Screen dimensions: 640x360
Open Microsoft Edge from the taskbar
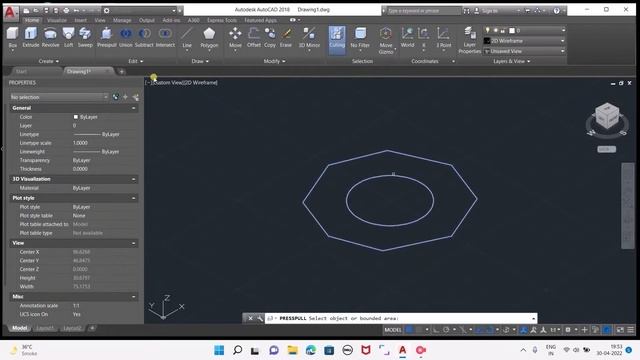pos(311,350)
